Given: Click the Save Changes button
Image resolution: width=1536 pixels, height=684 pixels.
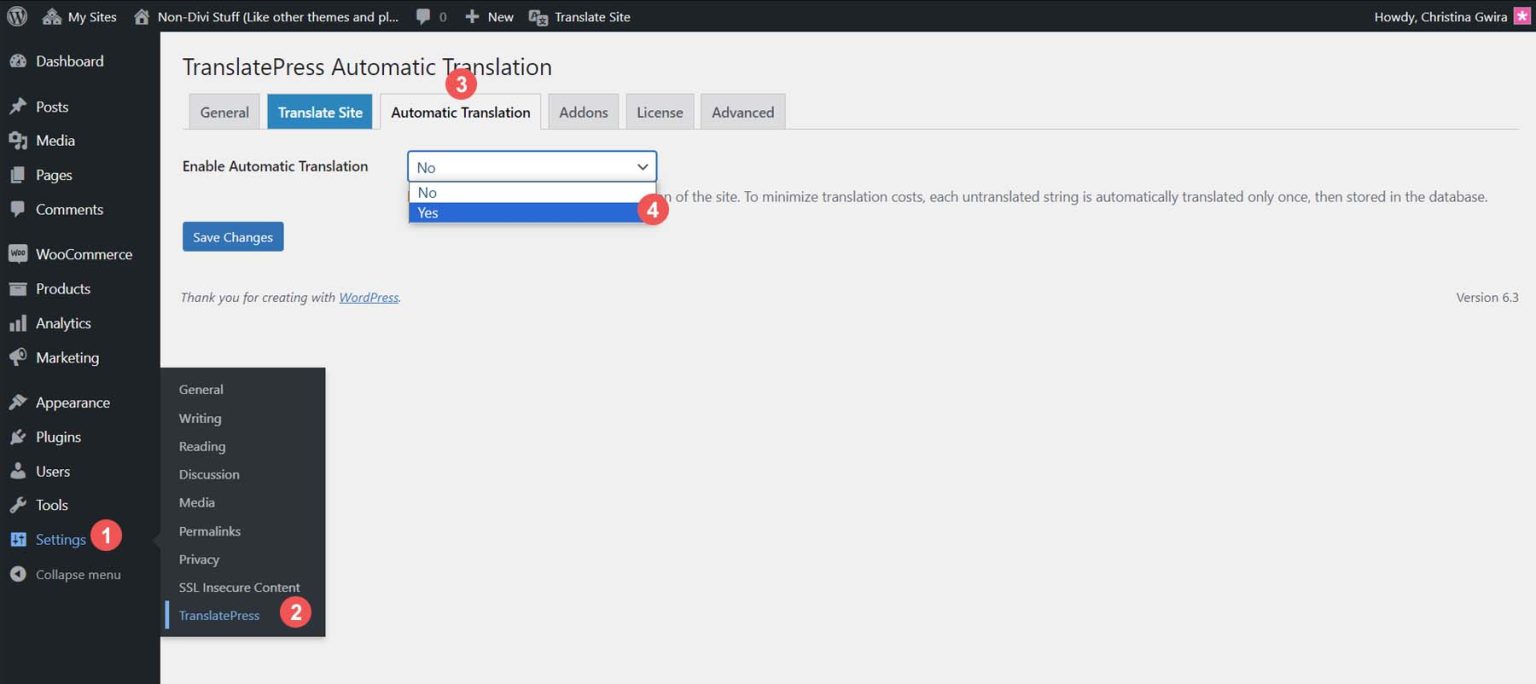Looking at the screenshot, I should tap(232, 236).
